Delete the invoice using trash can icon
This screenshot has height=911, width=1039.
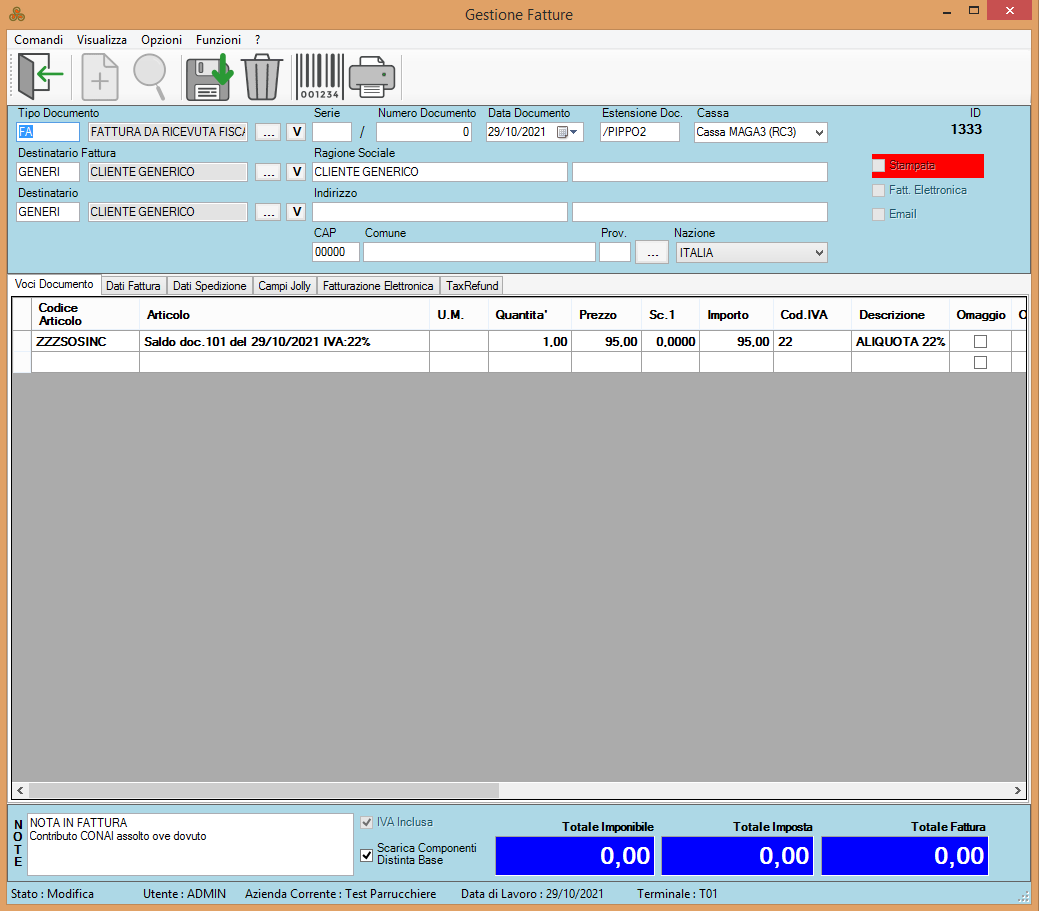[x=262, y=76]
